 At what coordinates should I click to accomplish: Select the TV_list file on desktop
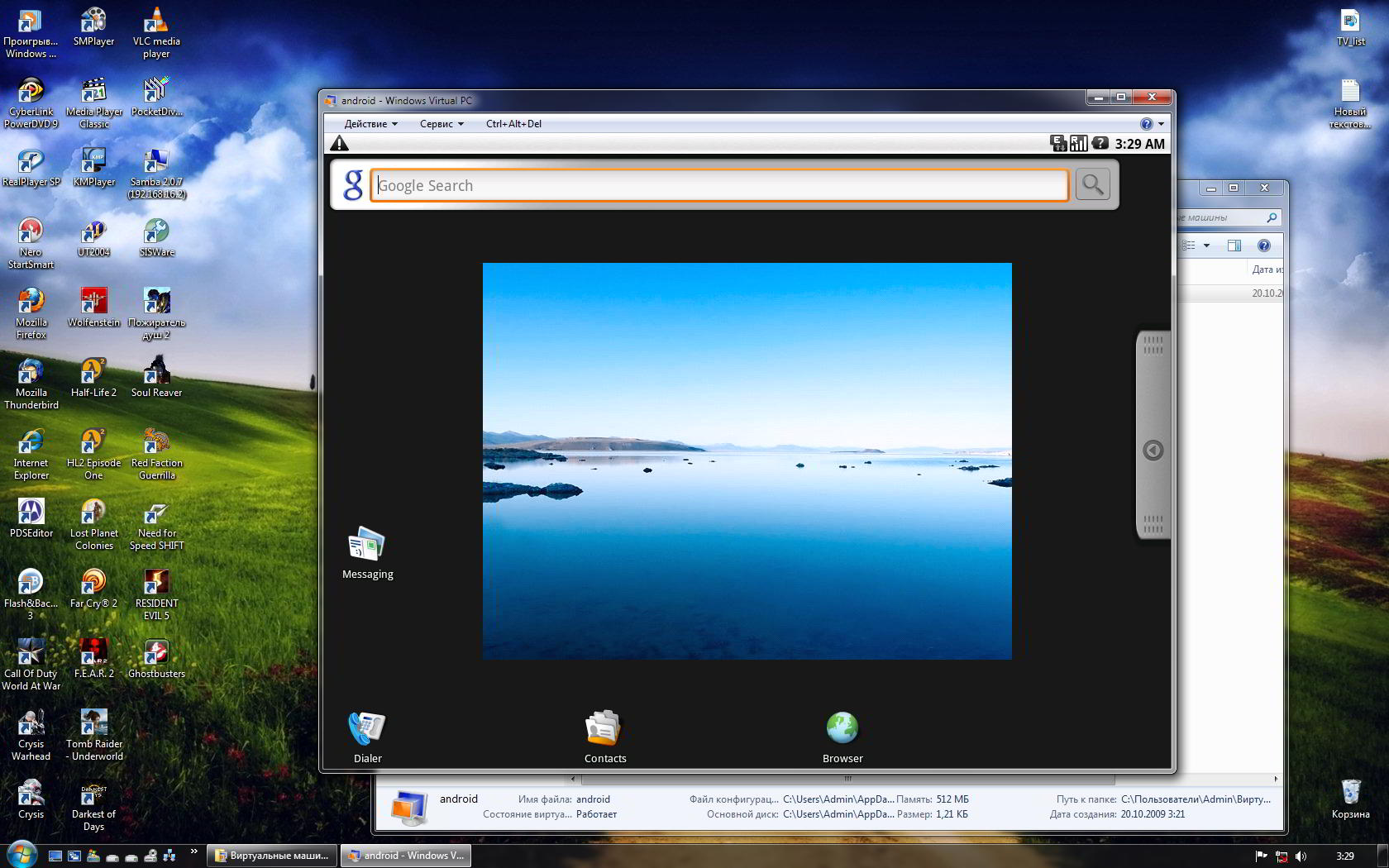[x=1350, y=27]
